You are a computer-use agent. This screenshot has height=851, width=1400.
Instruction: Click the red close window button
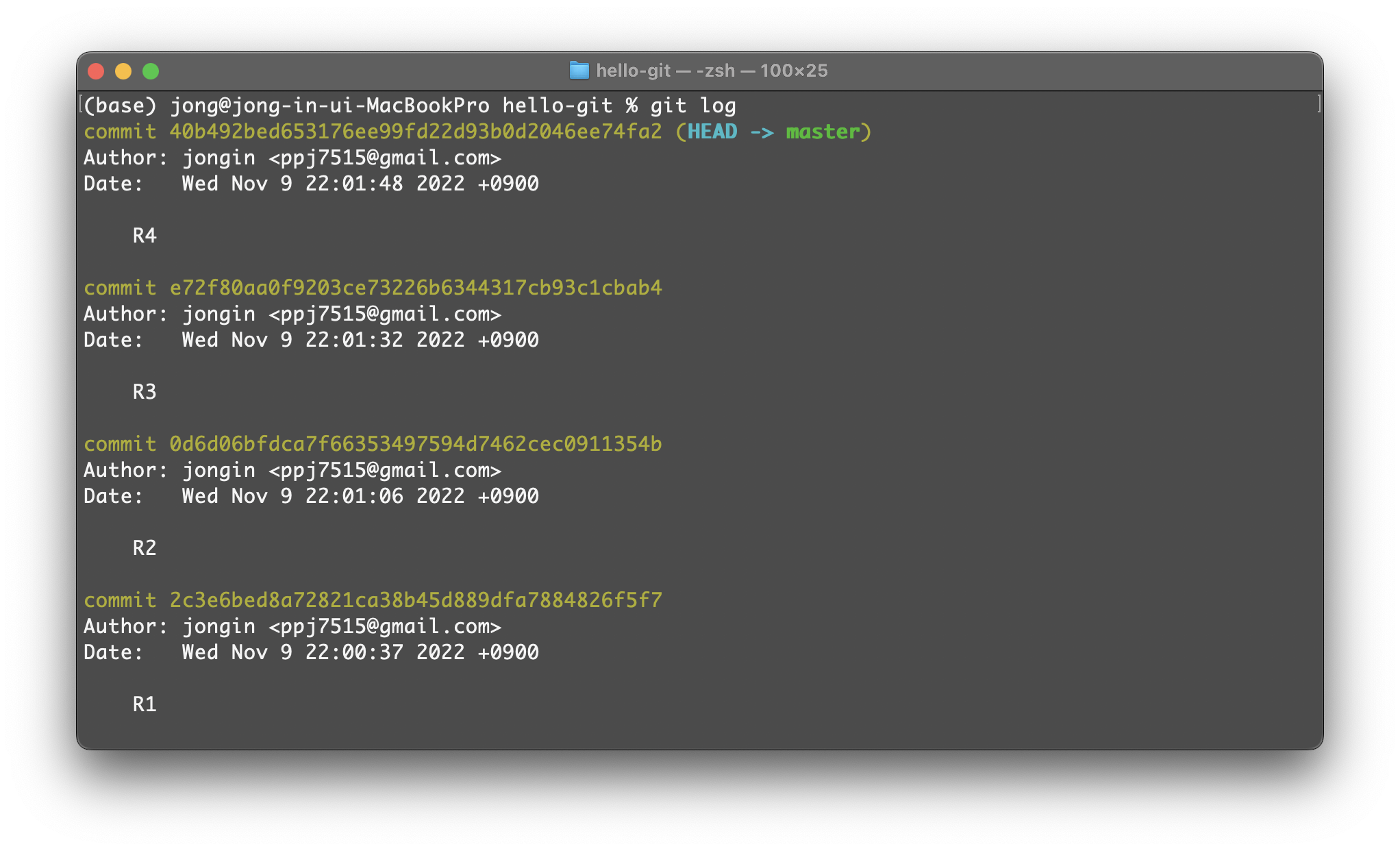point(96,71)
